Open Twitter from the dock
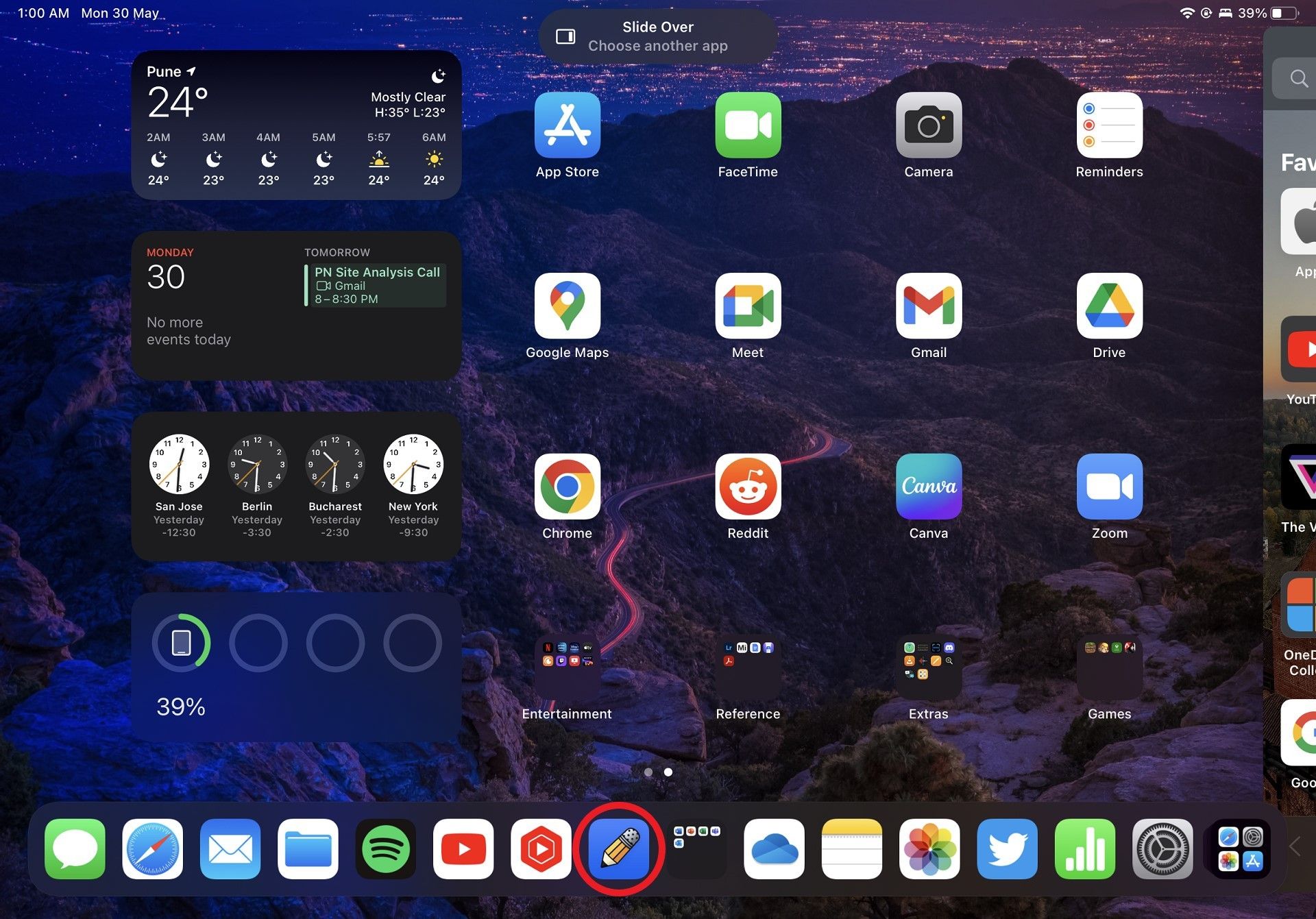Screen dimensions: 1316x919 [x=1008, y=849]
